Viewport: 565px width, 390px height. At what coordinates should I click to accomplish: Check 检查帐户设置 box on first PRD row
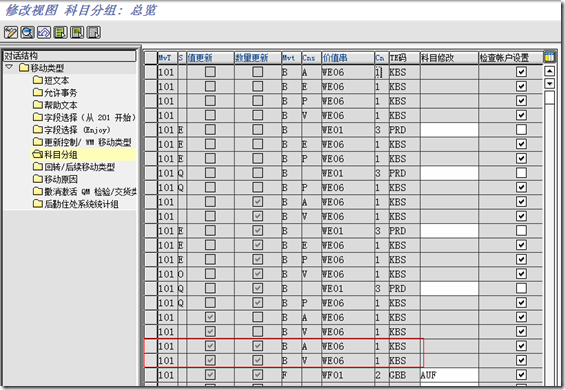521,130
